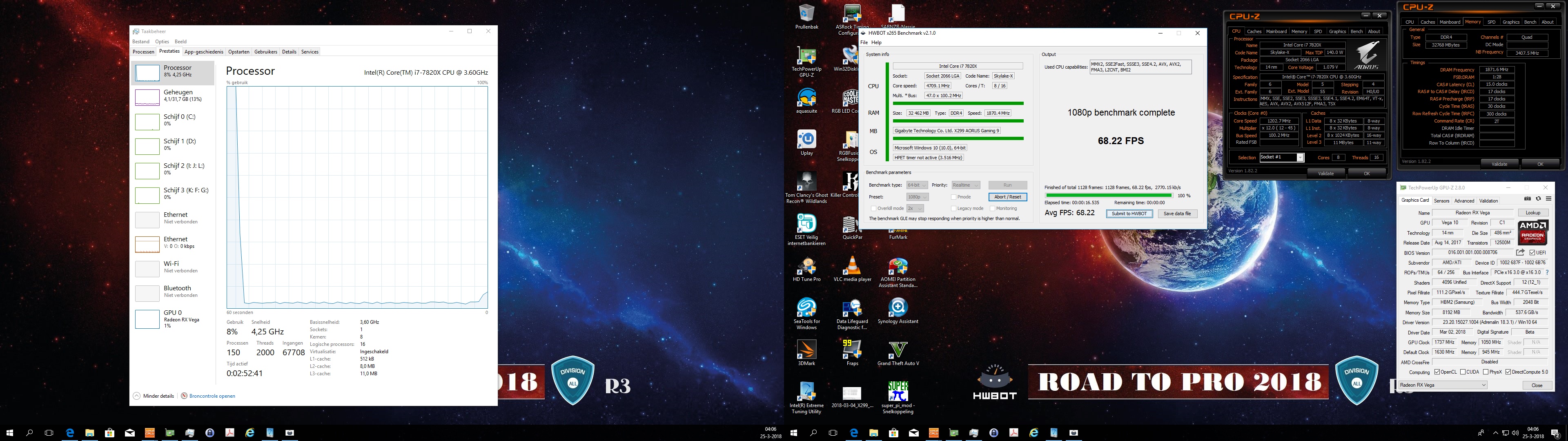Open the Prullenbak recycle bin desktop icon
This screenshot has width=1568, height=441.
tap(806, 17)
